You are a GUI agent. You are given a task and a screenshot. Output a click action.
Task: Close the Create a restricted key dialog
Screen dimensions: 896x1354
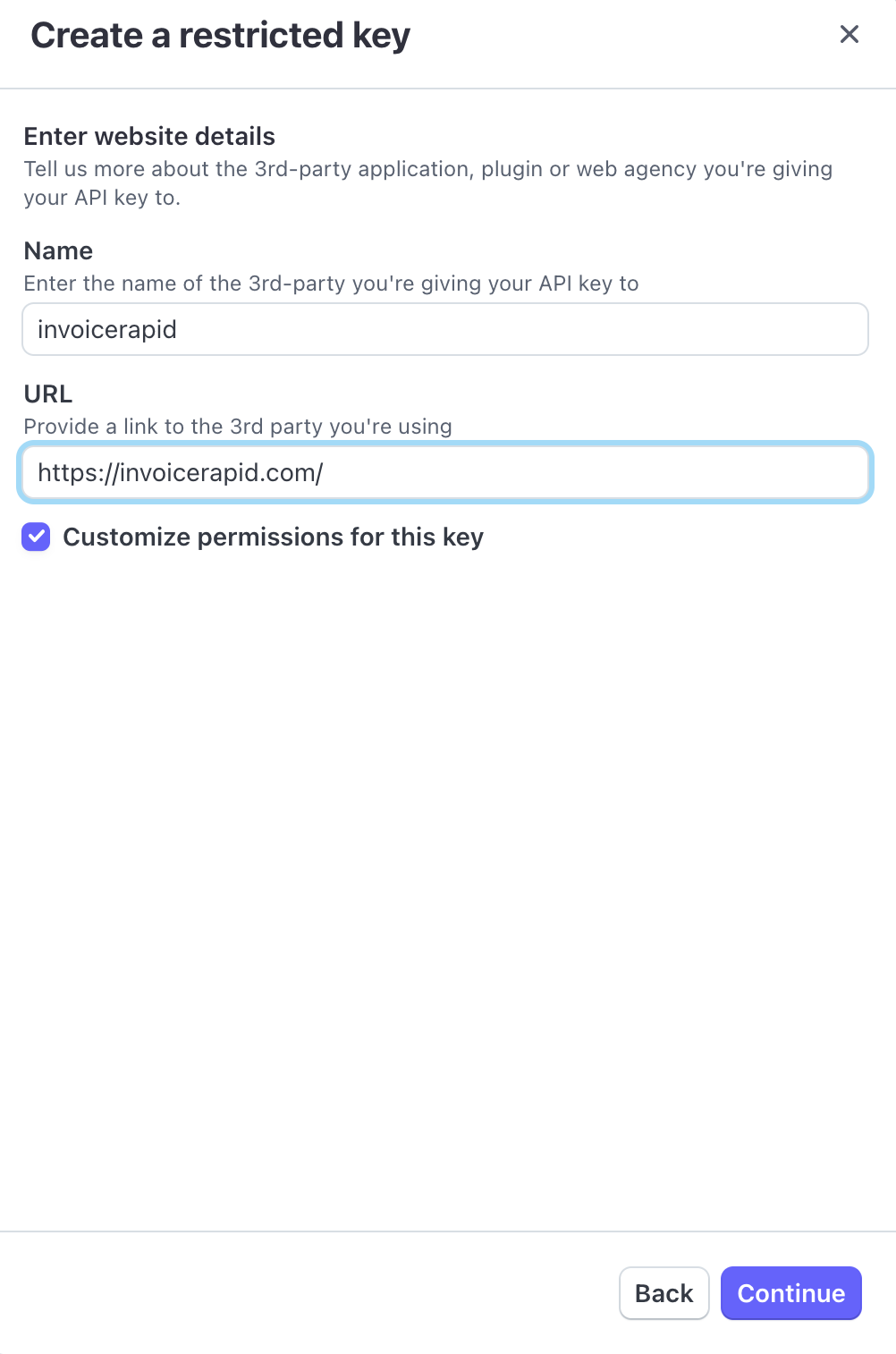849,35
